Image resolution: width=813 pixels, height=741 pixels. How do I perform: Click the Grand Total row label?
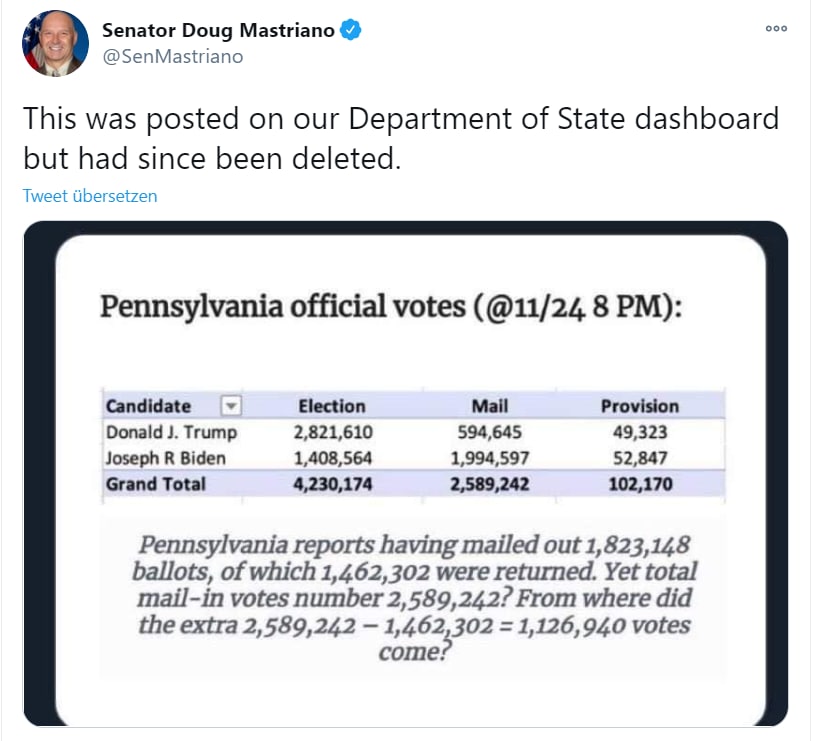[x=156, y=484]
